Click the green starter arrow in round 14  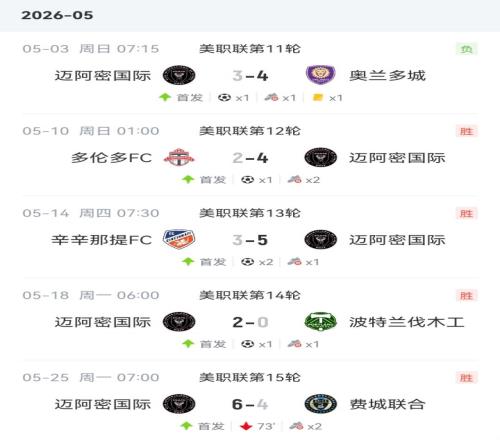188,344
